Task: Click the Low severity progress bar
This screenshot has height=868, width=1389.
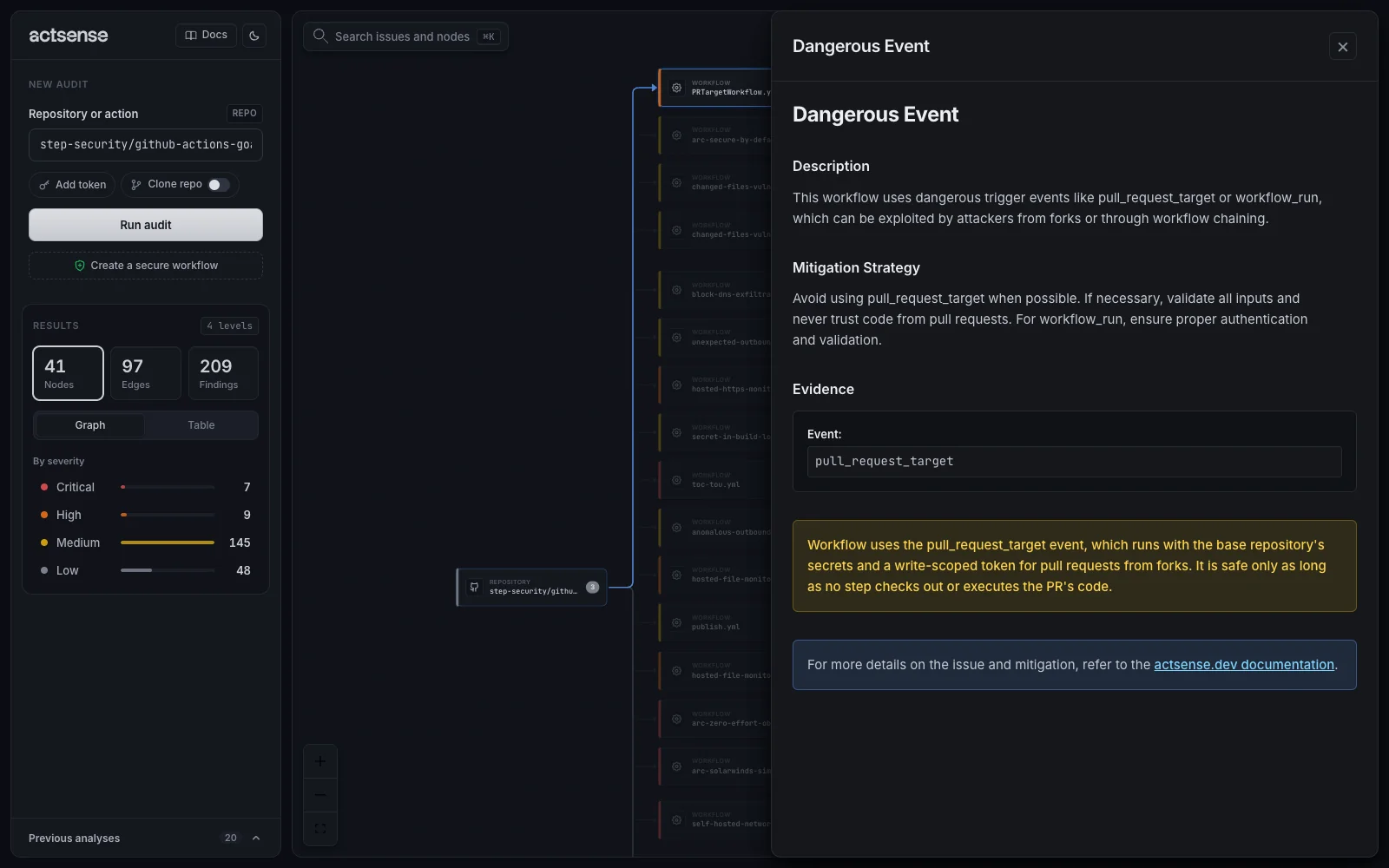Action: click(168, 570)
